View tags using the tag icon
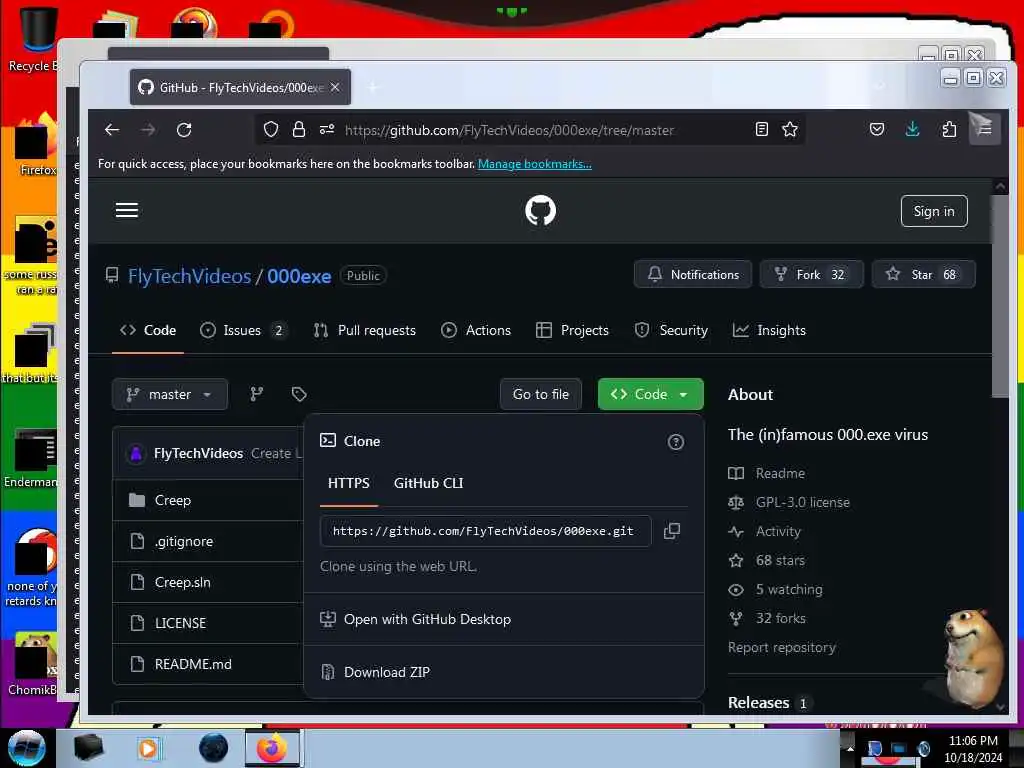The width and height of the screenshot is (1024, 768). click(x=298, y=394)
